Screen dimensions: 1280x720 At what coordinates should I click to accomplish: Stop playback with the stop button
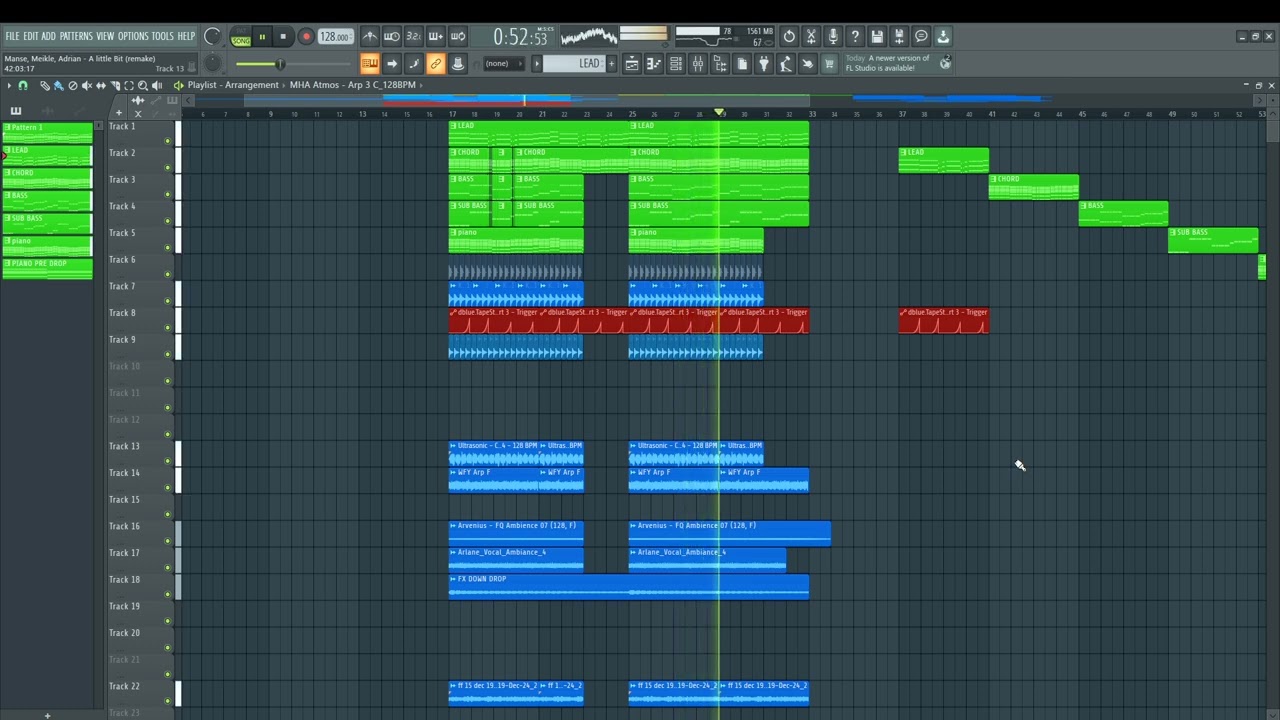(283, 37)
